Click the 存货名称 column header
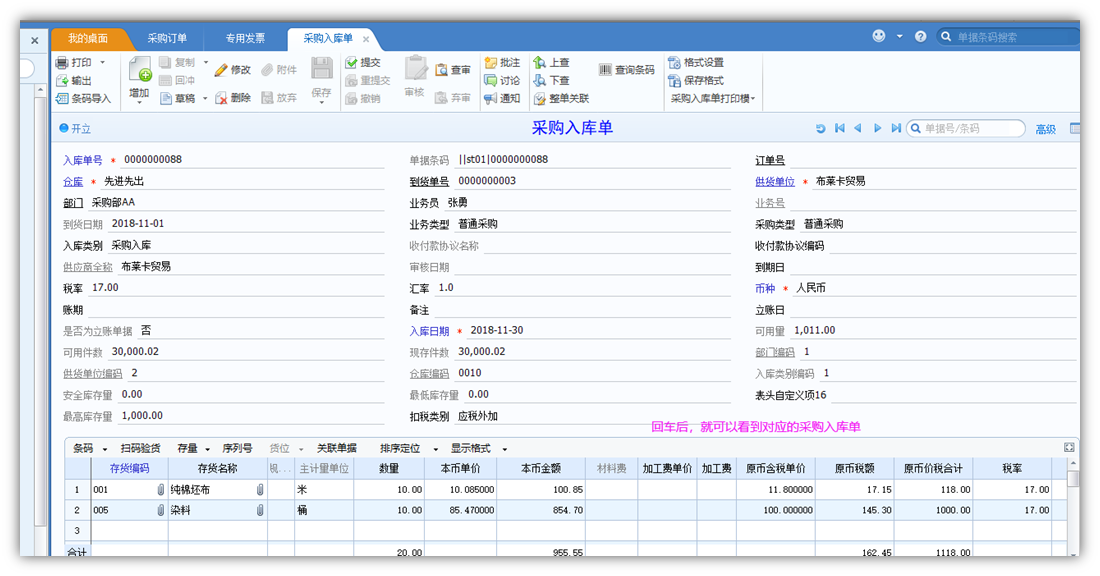 (217, 469)
